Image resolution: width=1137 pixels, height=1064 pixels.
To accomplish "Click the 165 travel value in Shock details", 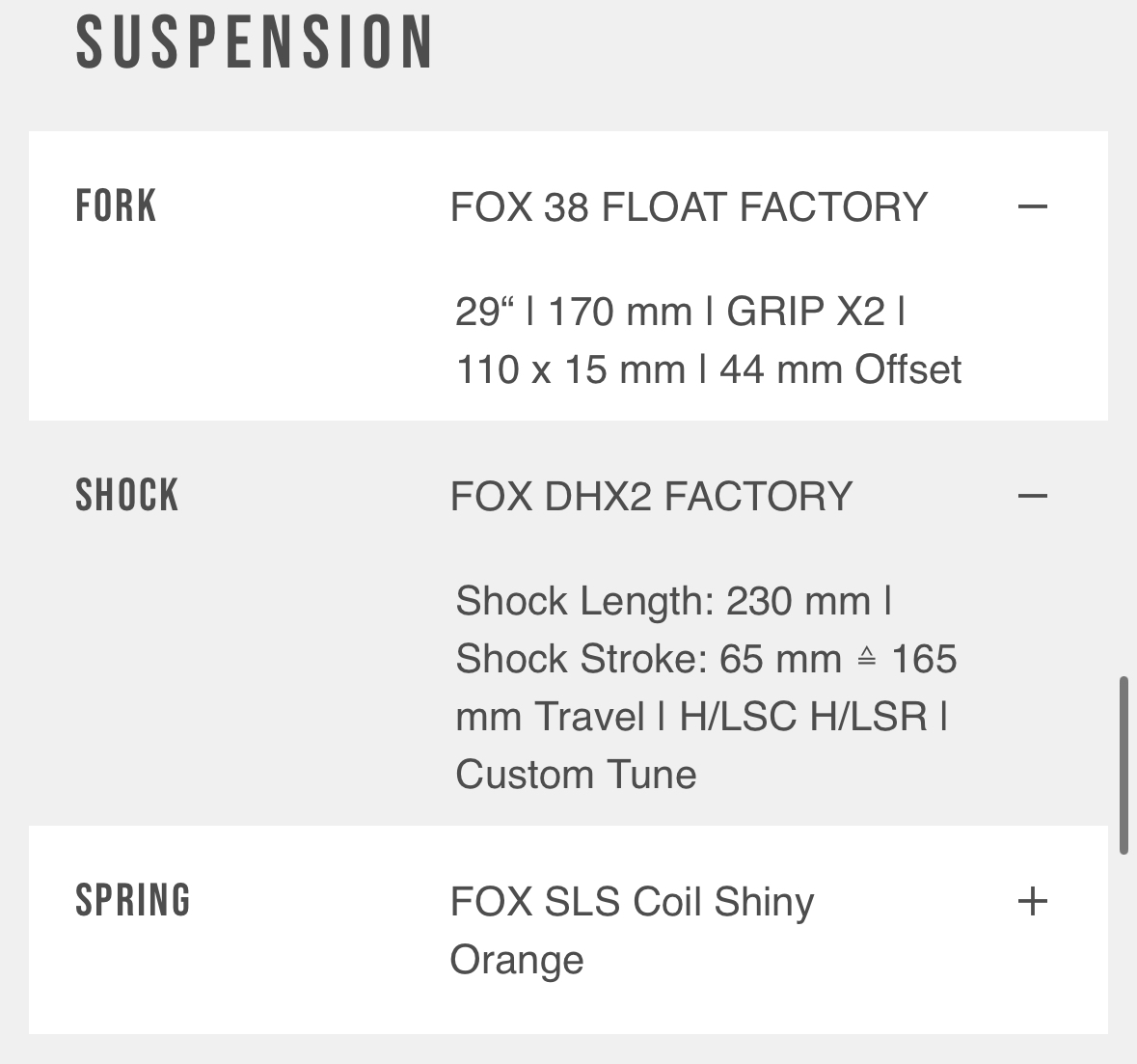I will coord(924,659).
